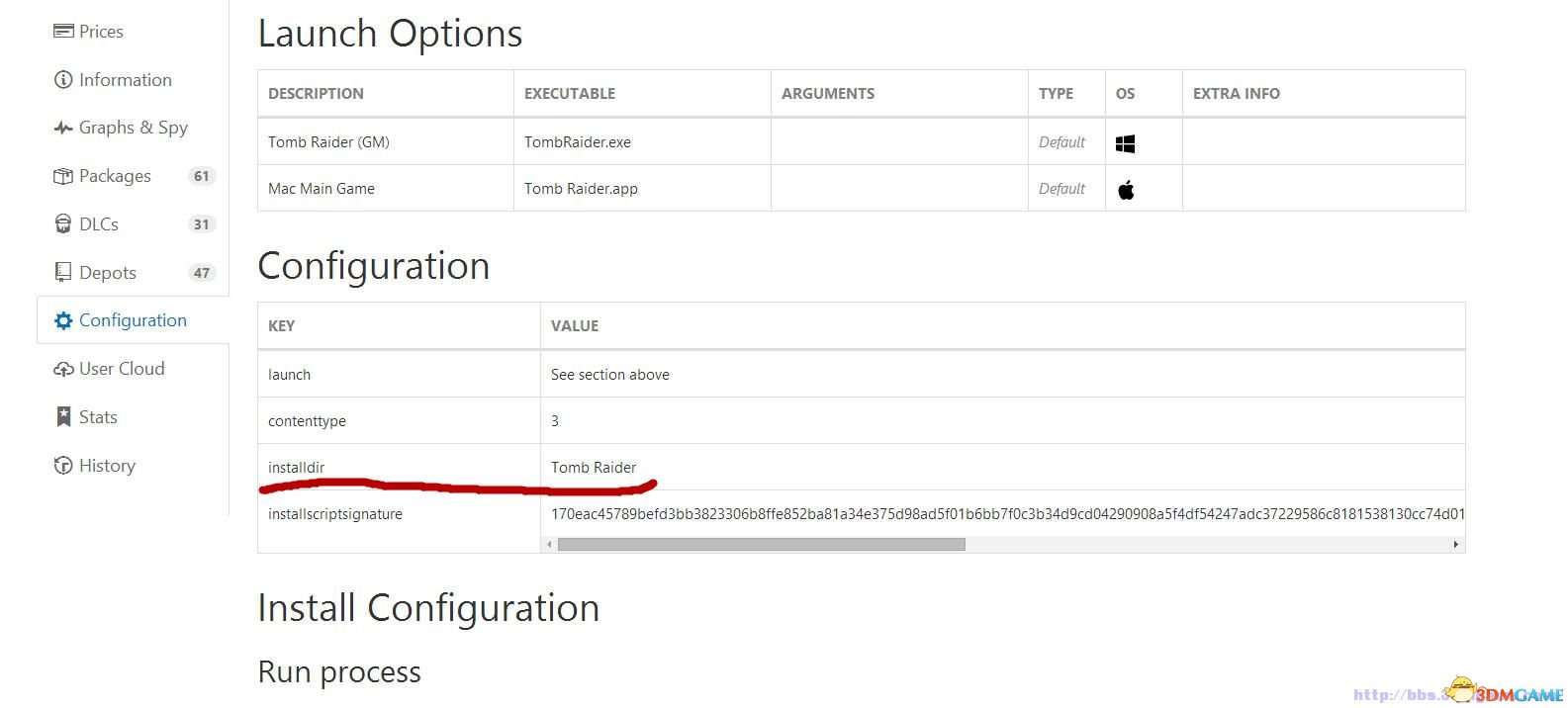
Task: Click the Depots count badge 47
Action: click(202, 273)
